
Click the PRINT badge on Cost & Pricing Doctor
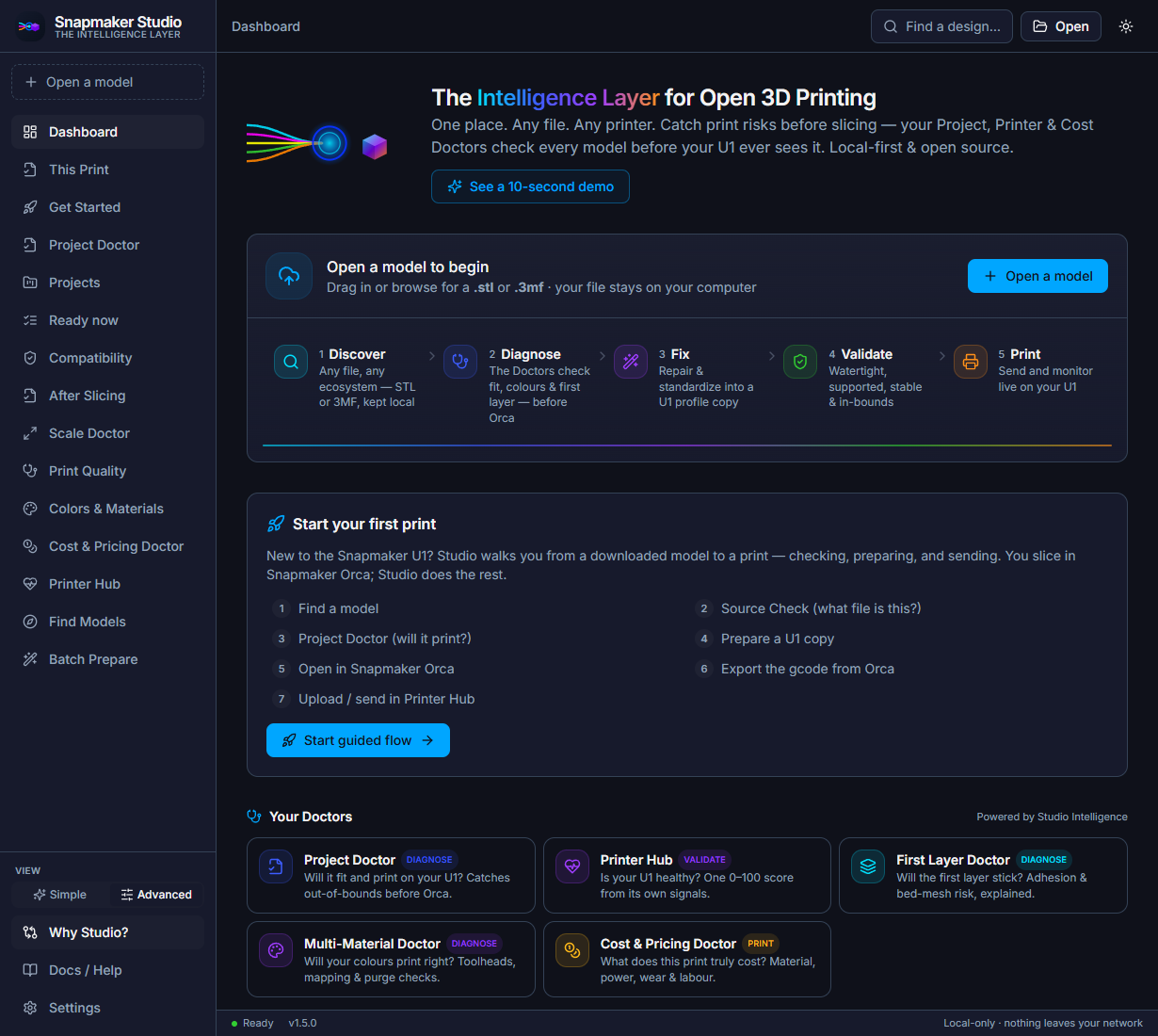(x=761, y=944)
